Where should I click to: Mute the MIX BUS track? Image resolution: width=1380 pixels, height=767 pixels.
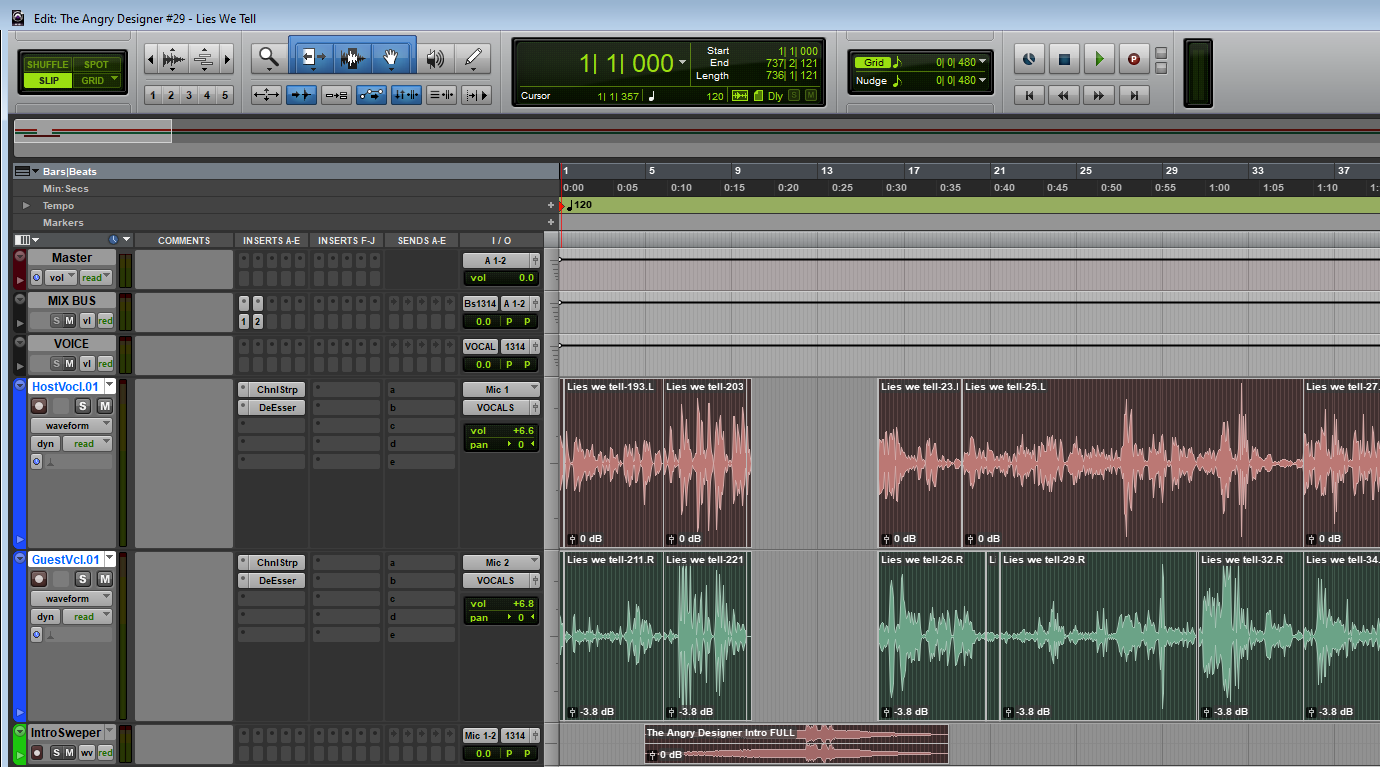pos(69,320)
